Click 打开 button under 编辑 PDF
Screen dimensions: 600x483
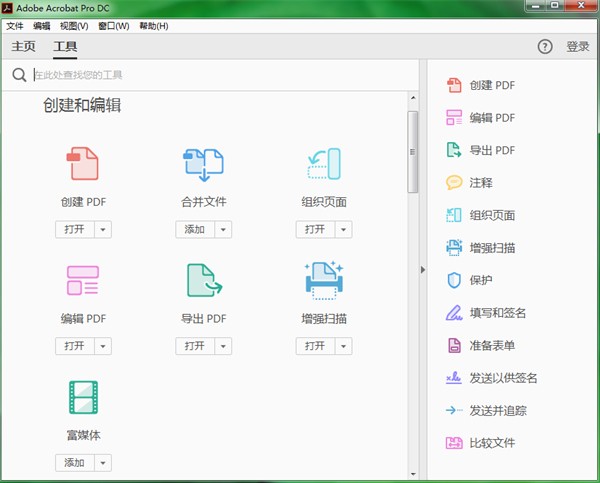coord(75,346)
